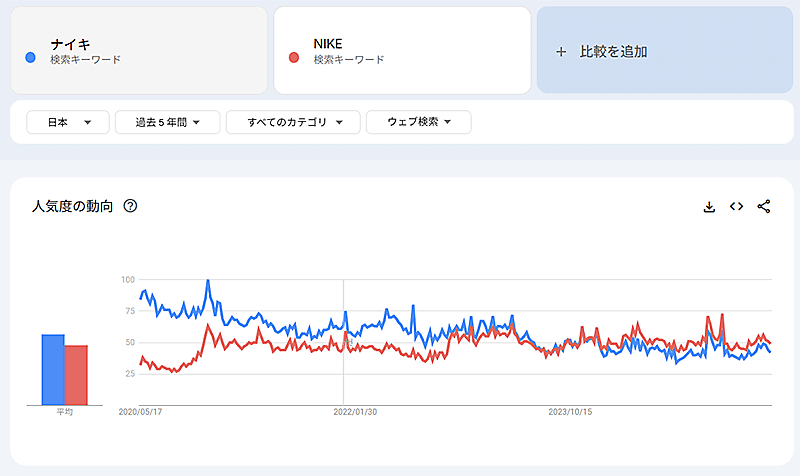Click the plus icon to add comparison
The image size is (800, 476).
(561, 51)
